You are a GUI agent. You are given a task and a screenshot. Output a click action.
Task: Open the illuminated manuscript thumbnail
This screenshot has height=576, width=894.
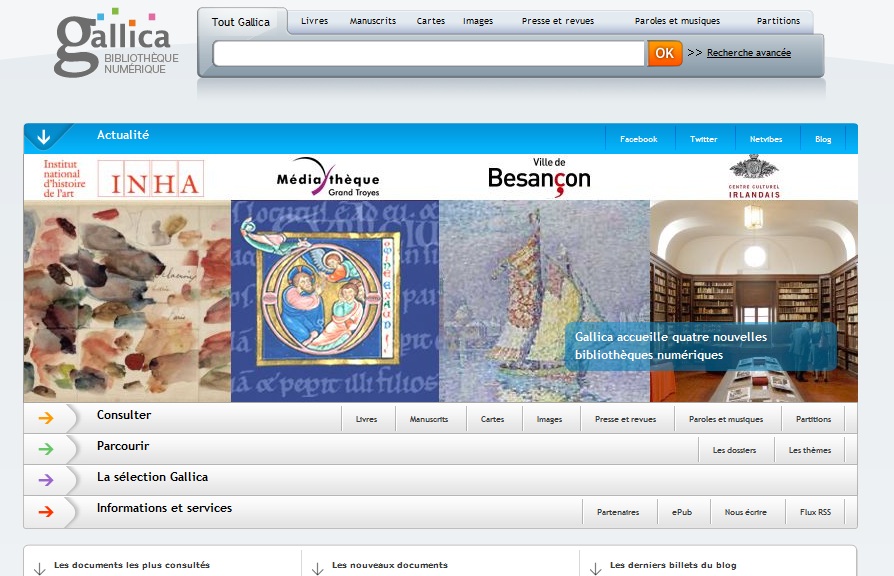point(335,301)
